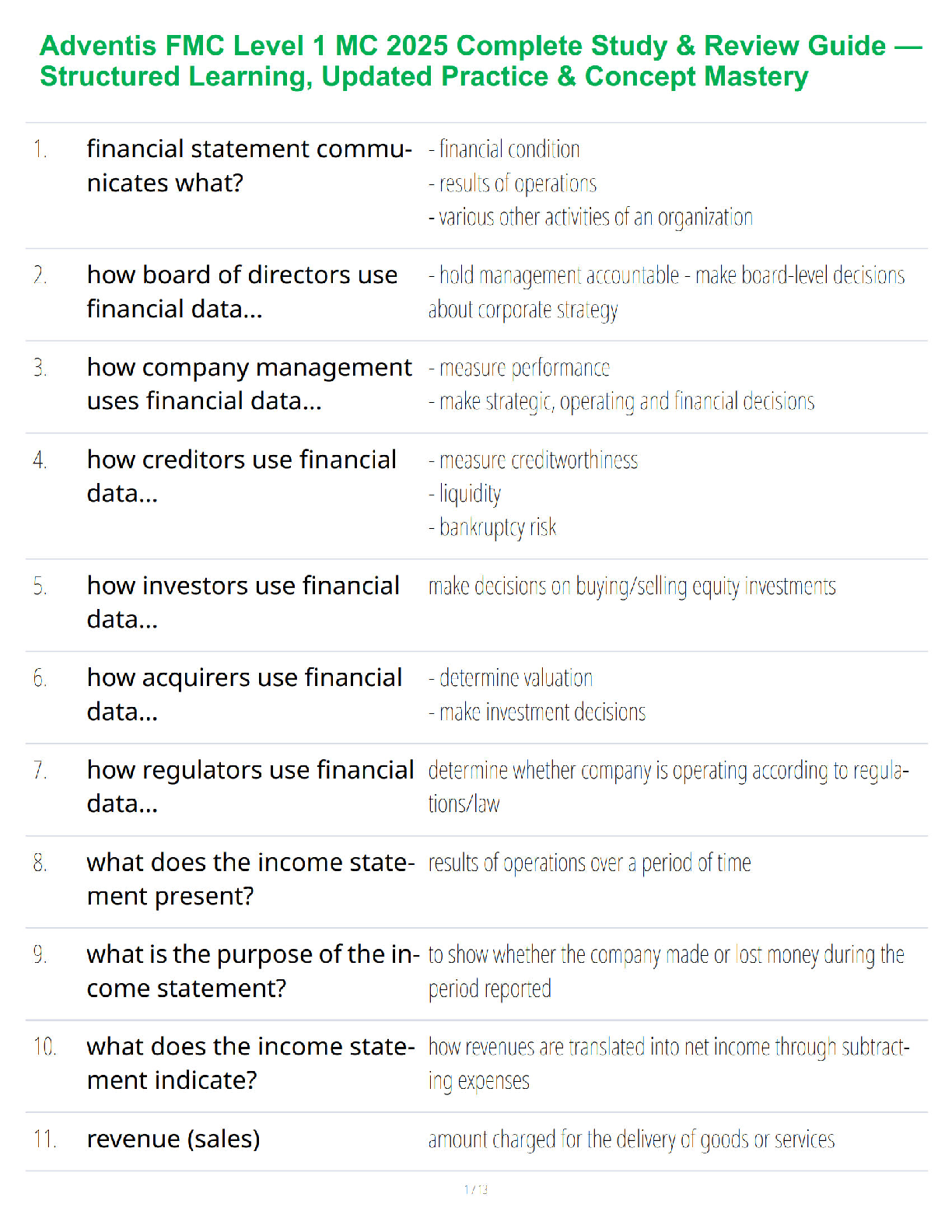Select 'what does the income statement indicate?'

(x=250, y=1063)
